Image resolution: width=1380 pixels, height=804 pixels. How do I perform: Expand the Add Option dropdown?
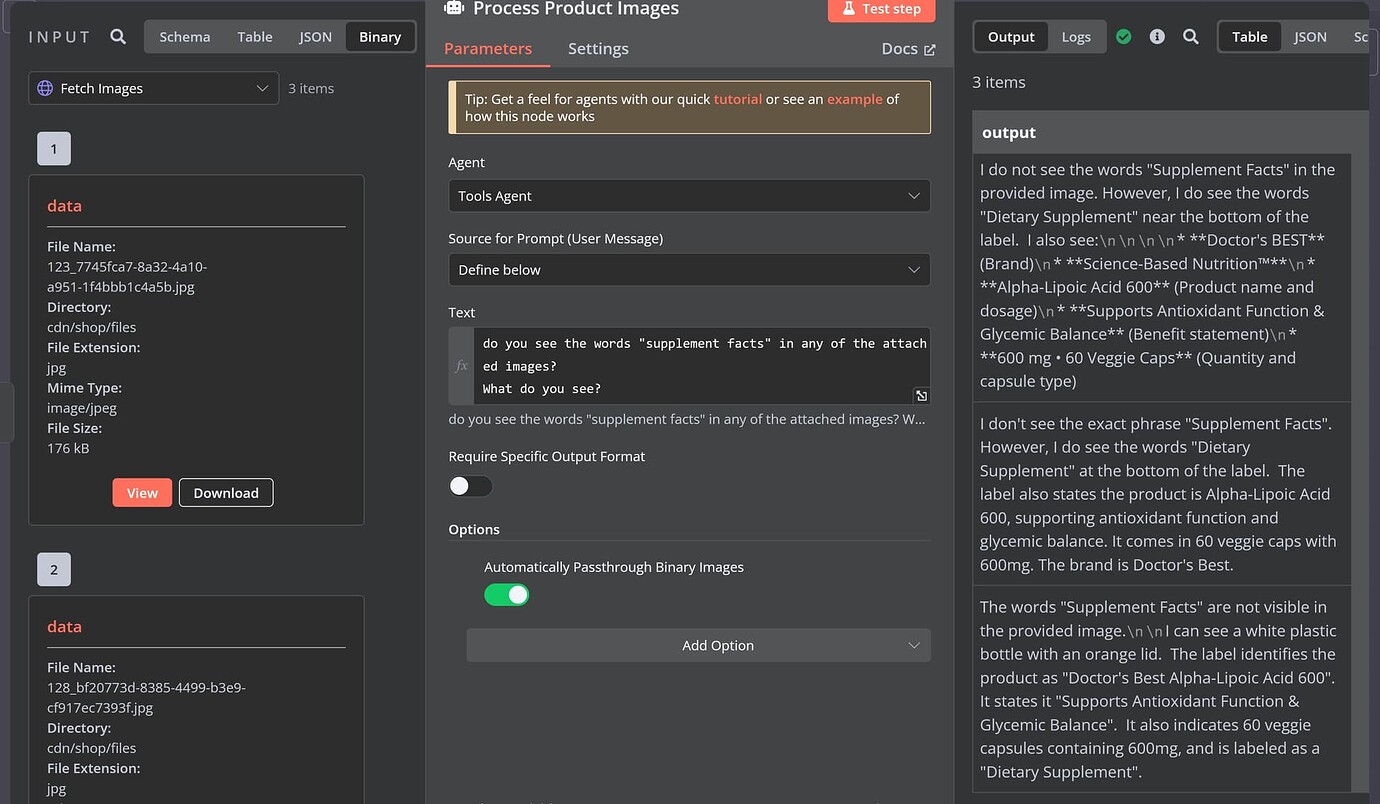coord(698,646)
